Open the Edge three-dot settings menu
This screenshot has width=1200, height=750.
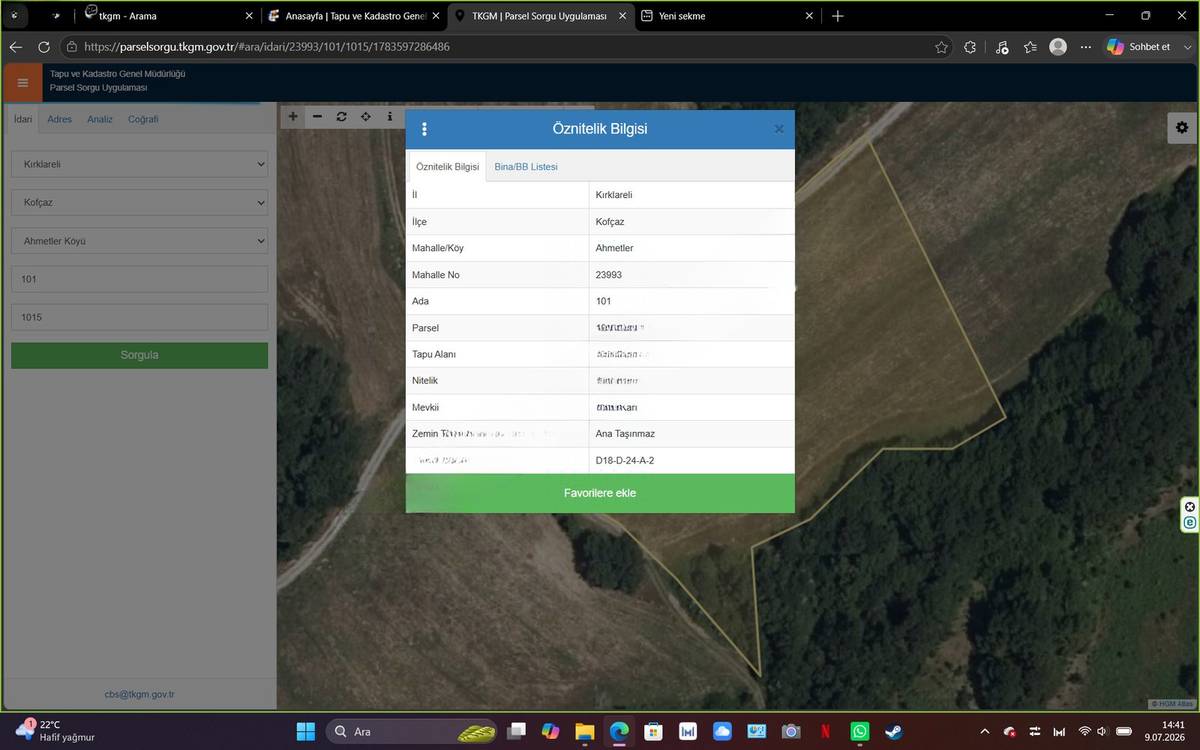(x=1086, y=47)
